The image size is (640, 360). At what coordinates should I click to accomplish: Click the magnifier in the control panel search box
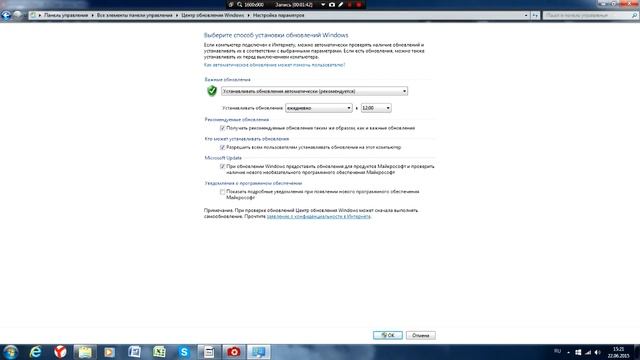click(634, 15)
